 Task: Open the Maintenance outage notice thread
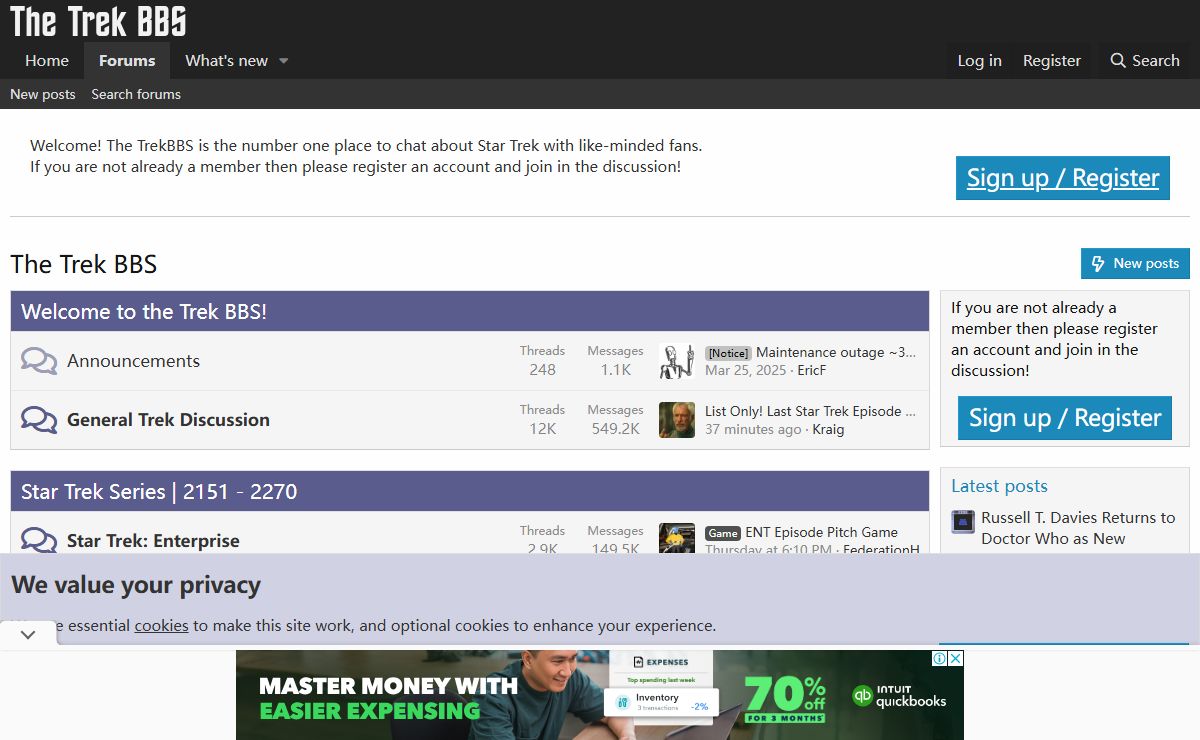(835, 352)
